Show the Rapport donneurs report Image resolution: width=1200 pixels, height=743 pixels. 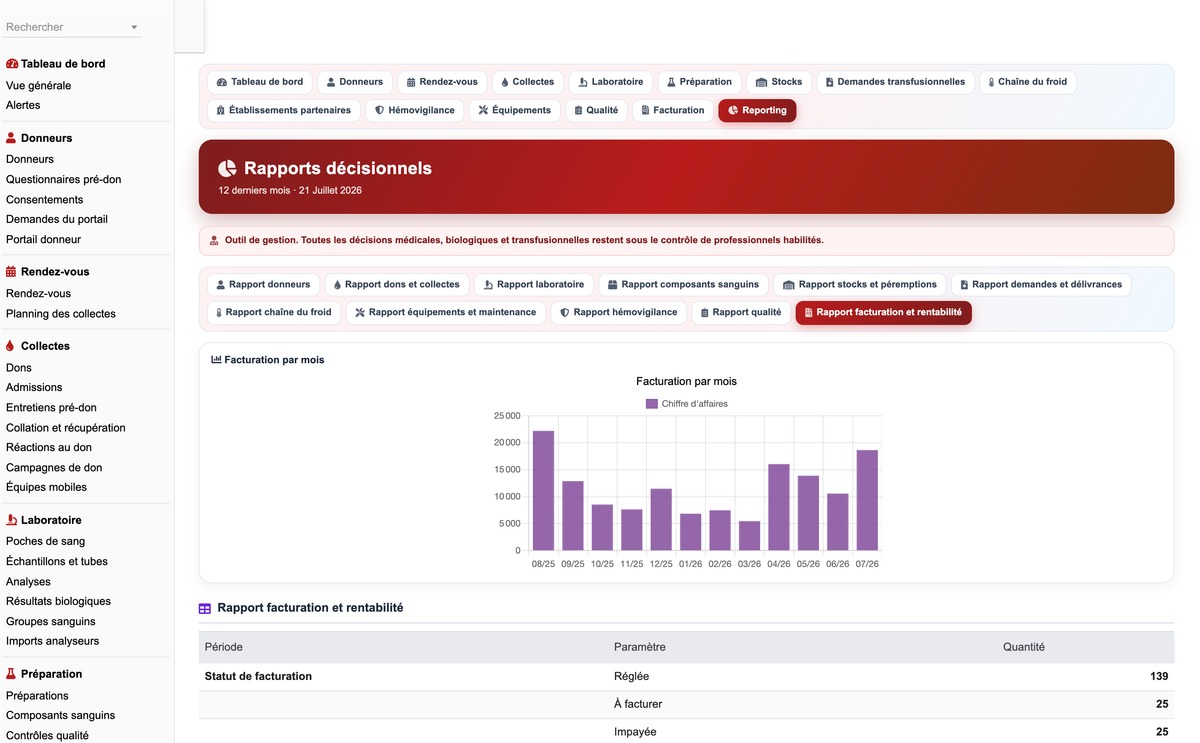click(264, 285)
